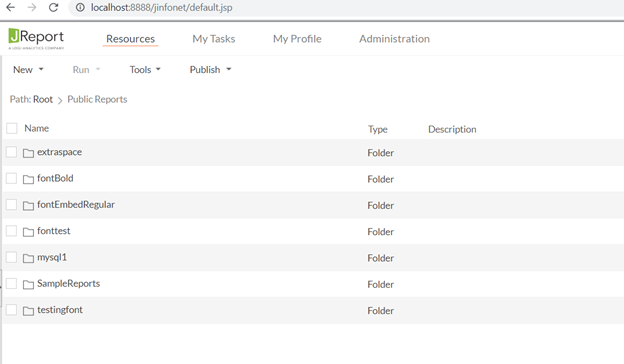Check the testingfont row checkbox
The height and width of the screenshot is (364, 624).
tap(11, 309)
